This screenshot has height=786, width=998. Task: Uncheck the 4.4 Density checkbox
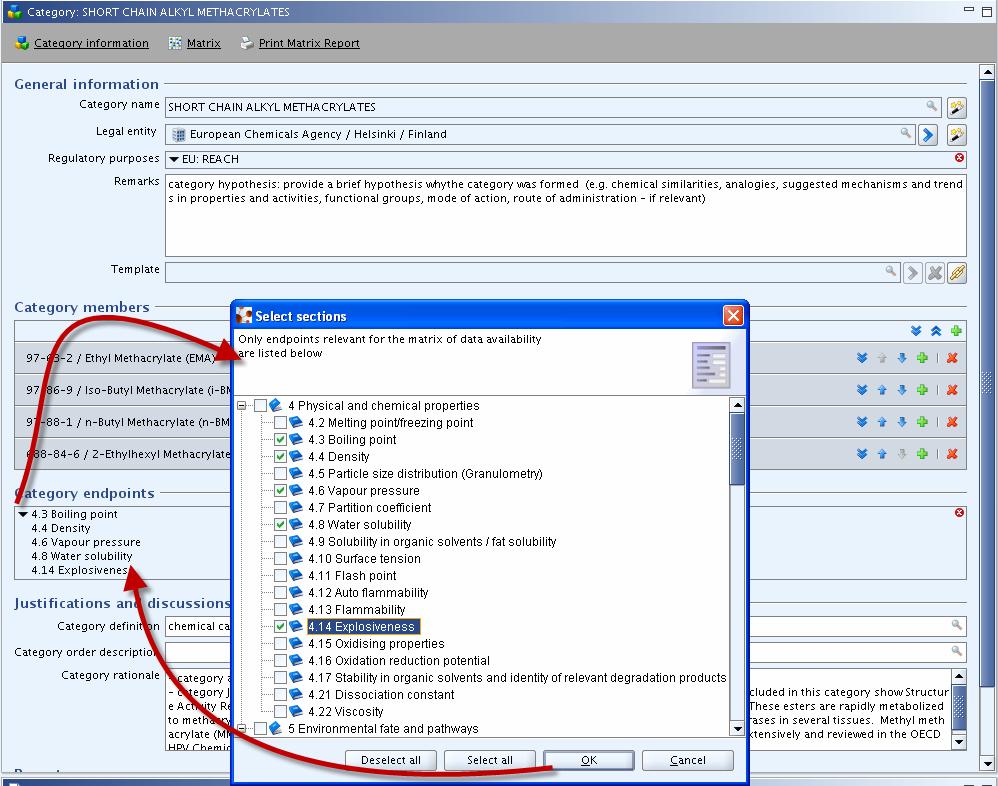[x=280, y=456]
